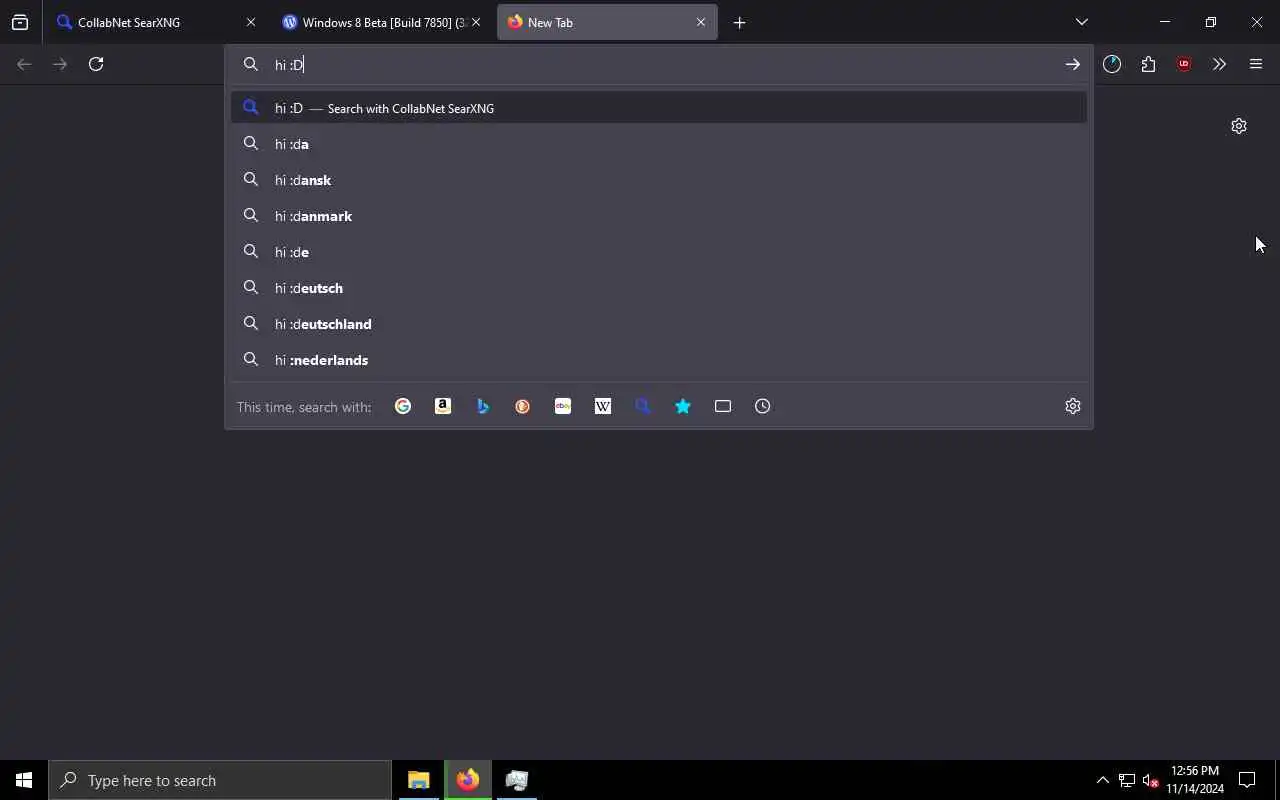1280x800 pixels.
Task: Search this time with Amazon
Action: [443, 406]
